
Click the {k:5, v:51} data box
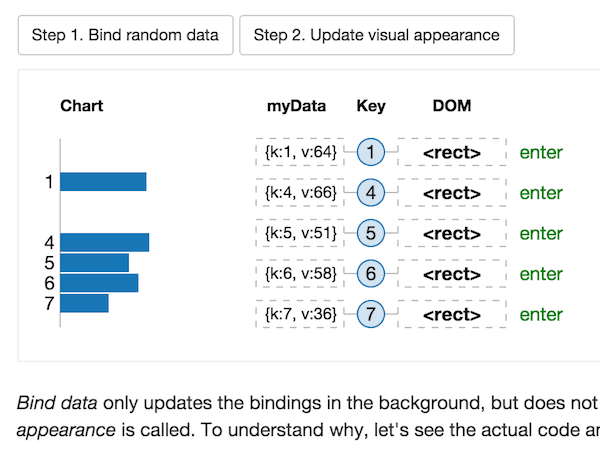300,234
